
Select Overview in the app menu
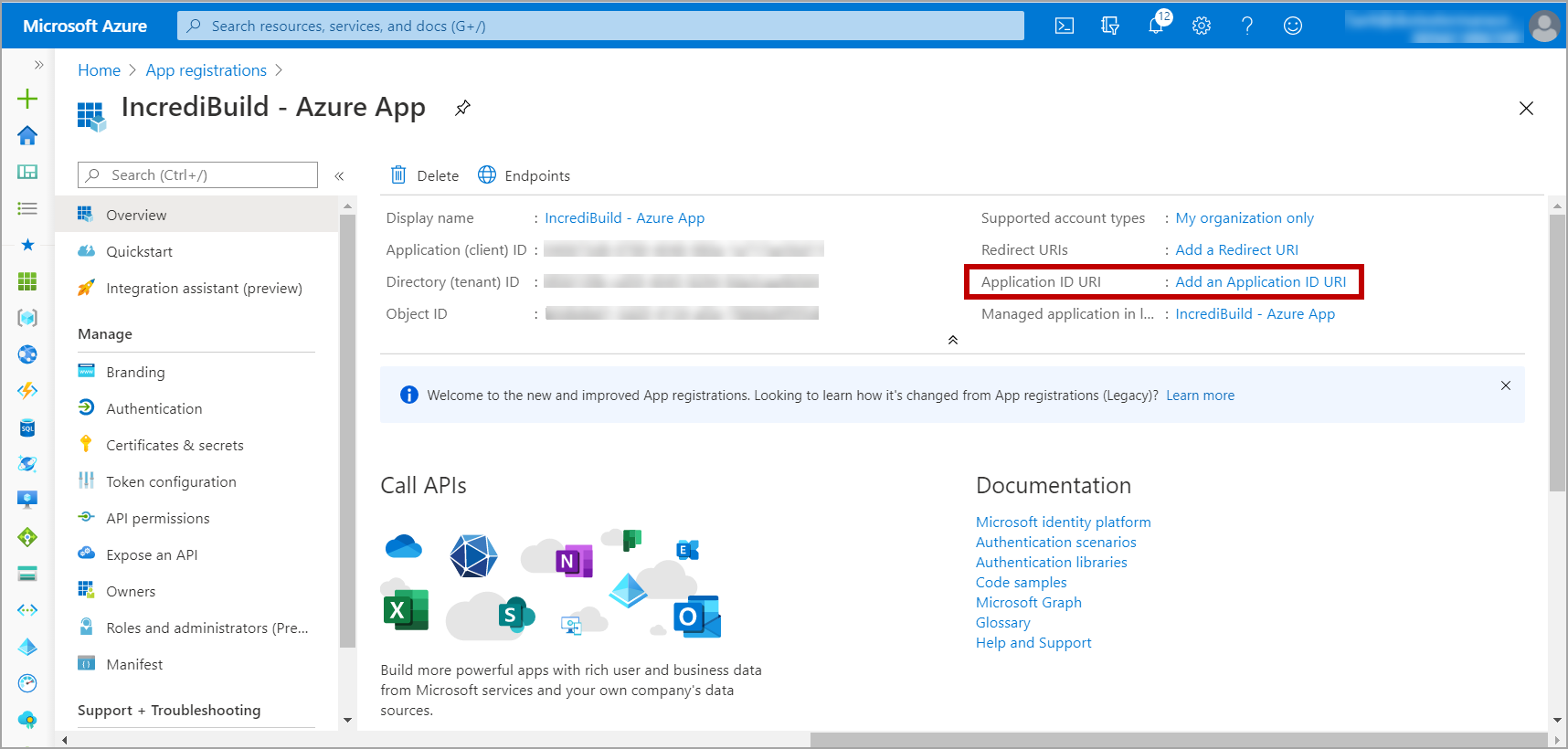pyautogui.click(x=196, y=215)
